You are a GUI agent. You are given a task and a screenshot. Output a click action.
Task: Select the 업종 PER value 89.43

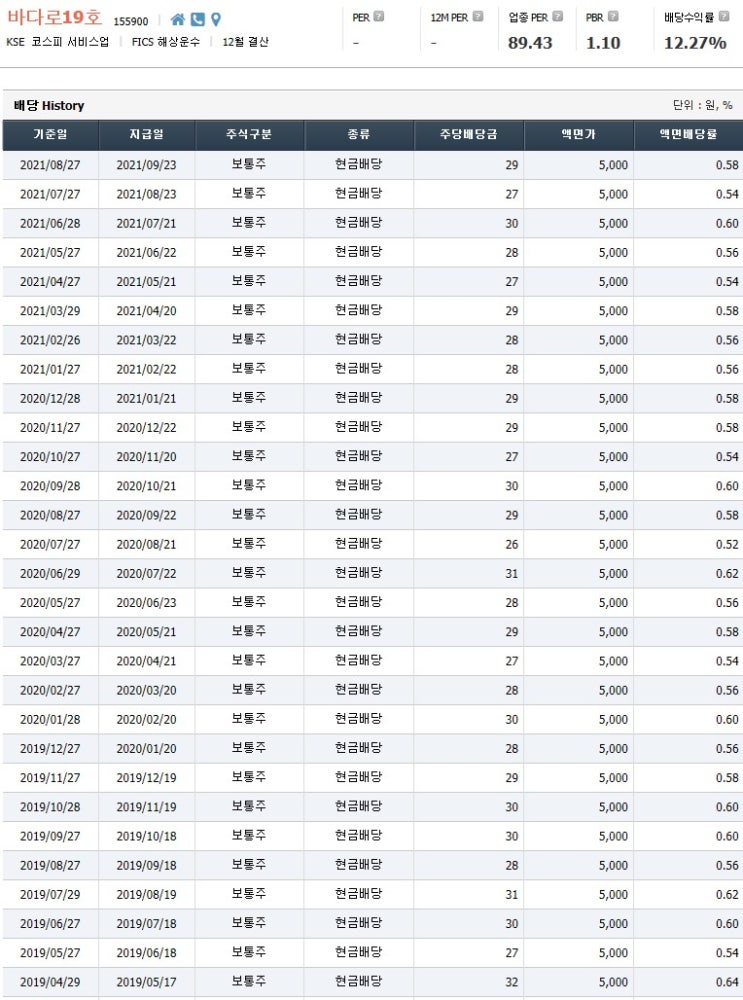(530, 43)
